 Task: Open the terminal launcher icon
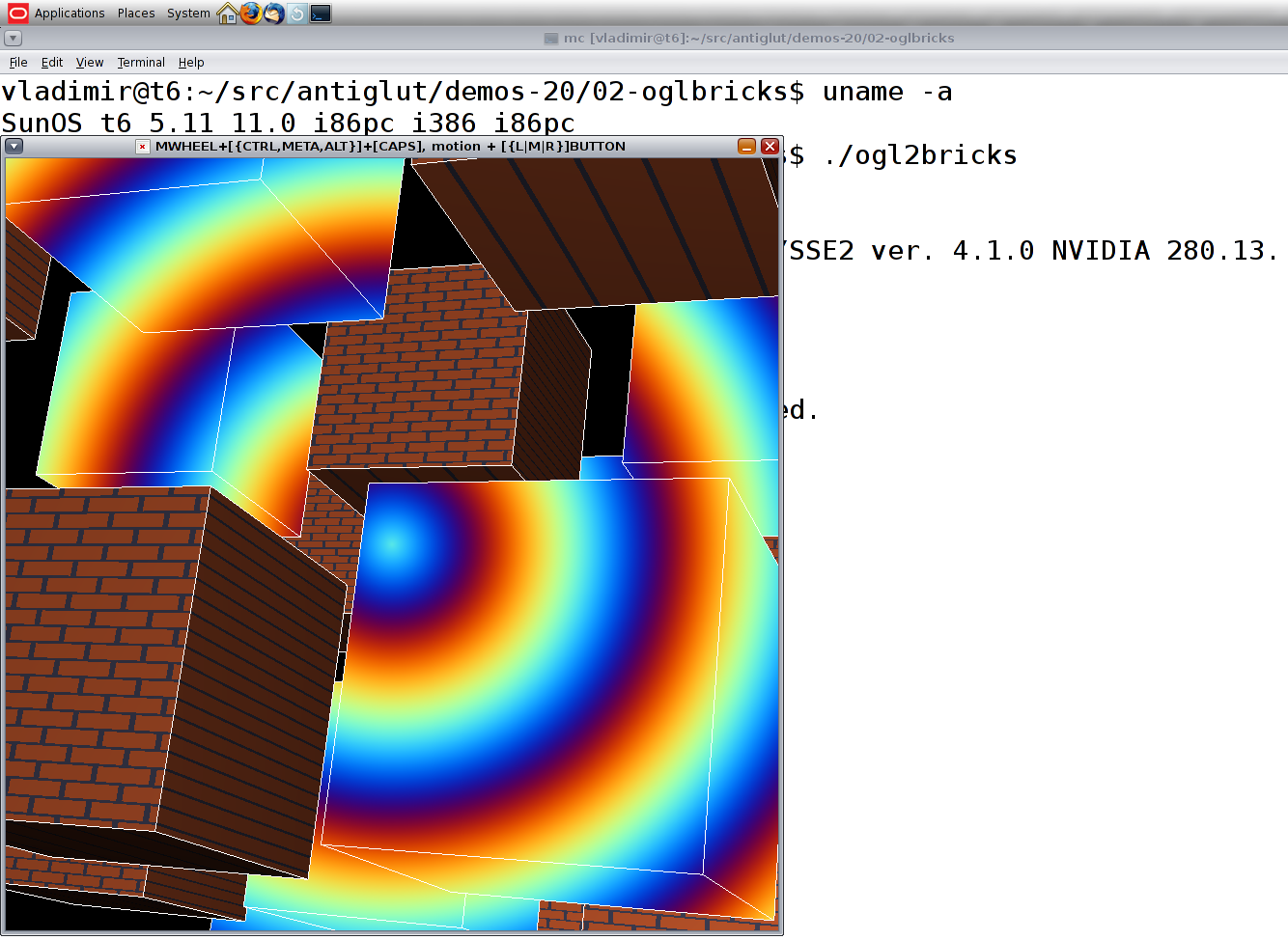(x=322, y=14)
